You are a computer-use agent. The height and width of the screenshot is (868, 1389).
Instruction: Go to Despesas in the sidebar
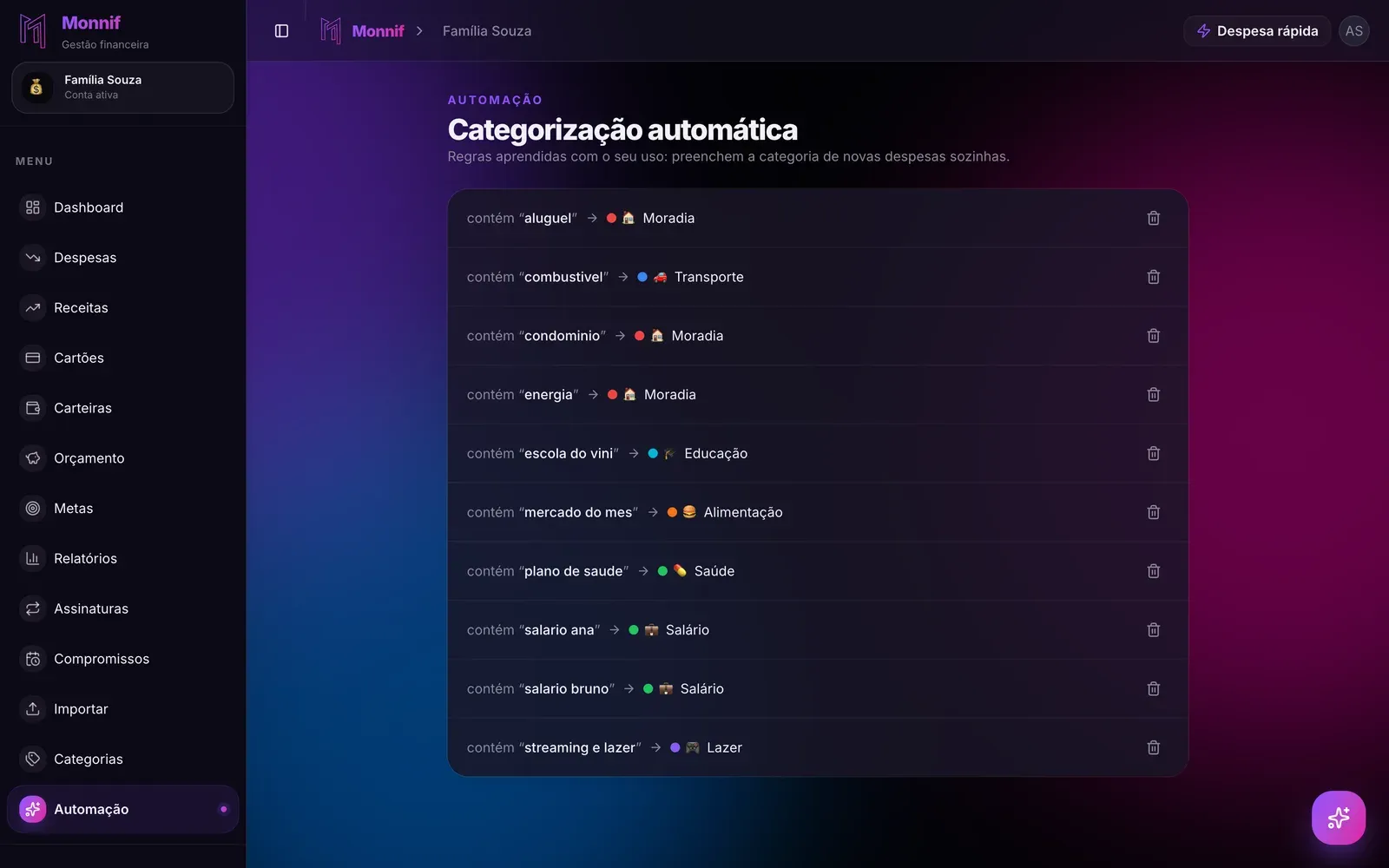point(122,258)
